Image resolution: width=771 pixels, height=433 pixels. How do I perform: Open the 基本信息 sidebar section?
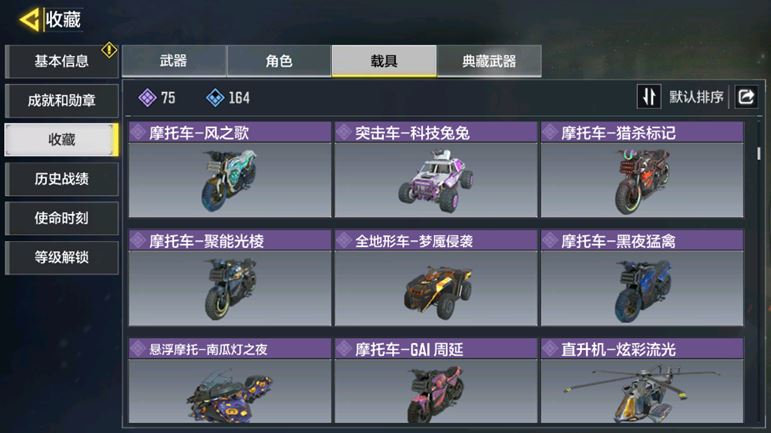pyautogui.click(x=61, y=61)
